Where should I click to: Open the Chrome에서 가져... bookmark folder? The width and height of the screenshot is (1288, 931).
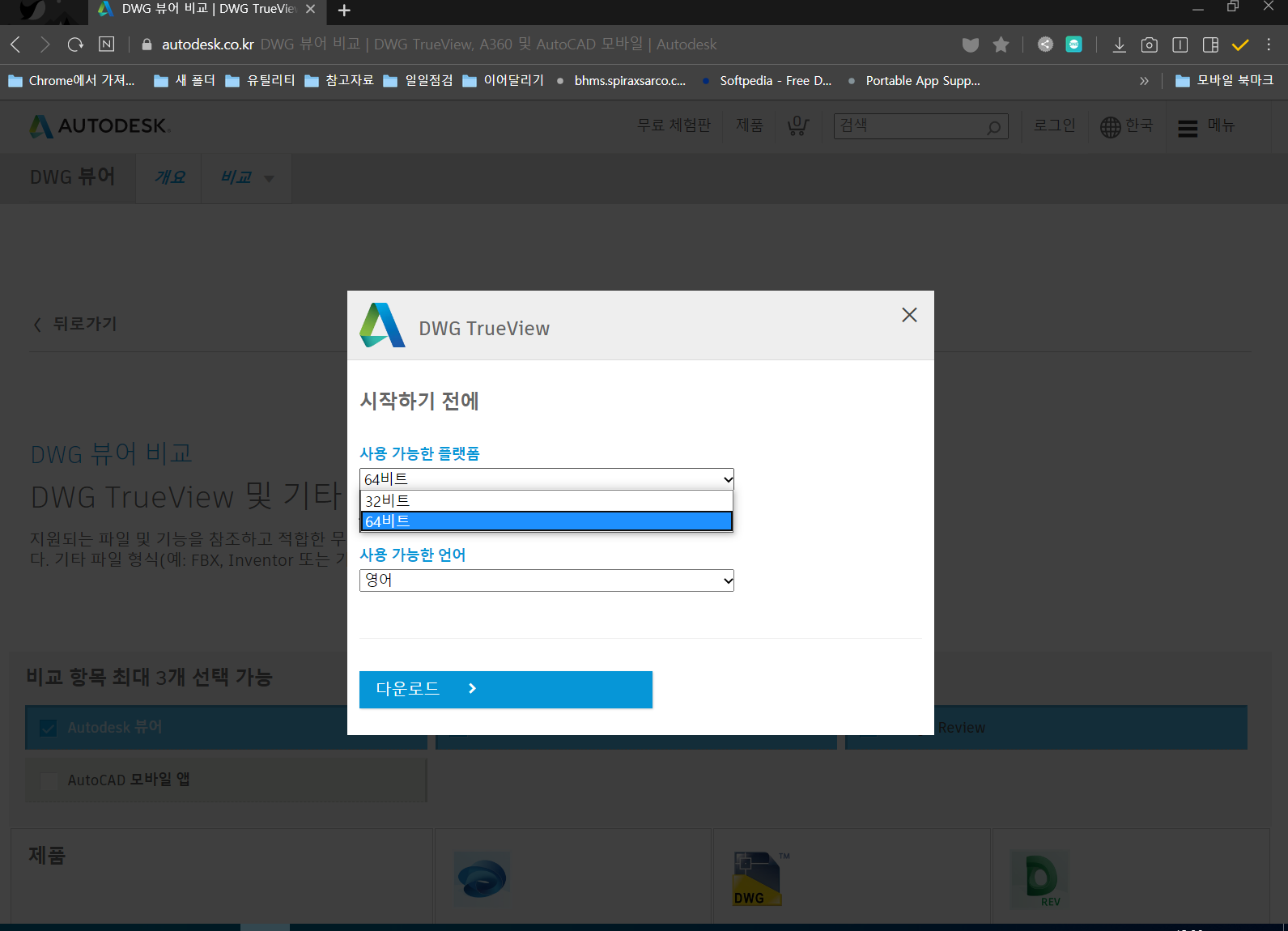point(71,81)
